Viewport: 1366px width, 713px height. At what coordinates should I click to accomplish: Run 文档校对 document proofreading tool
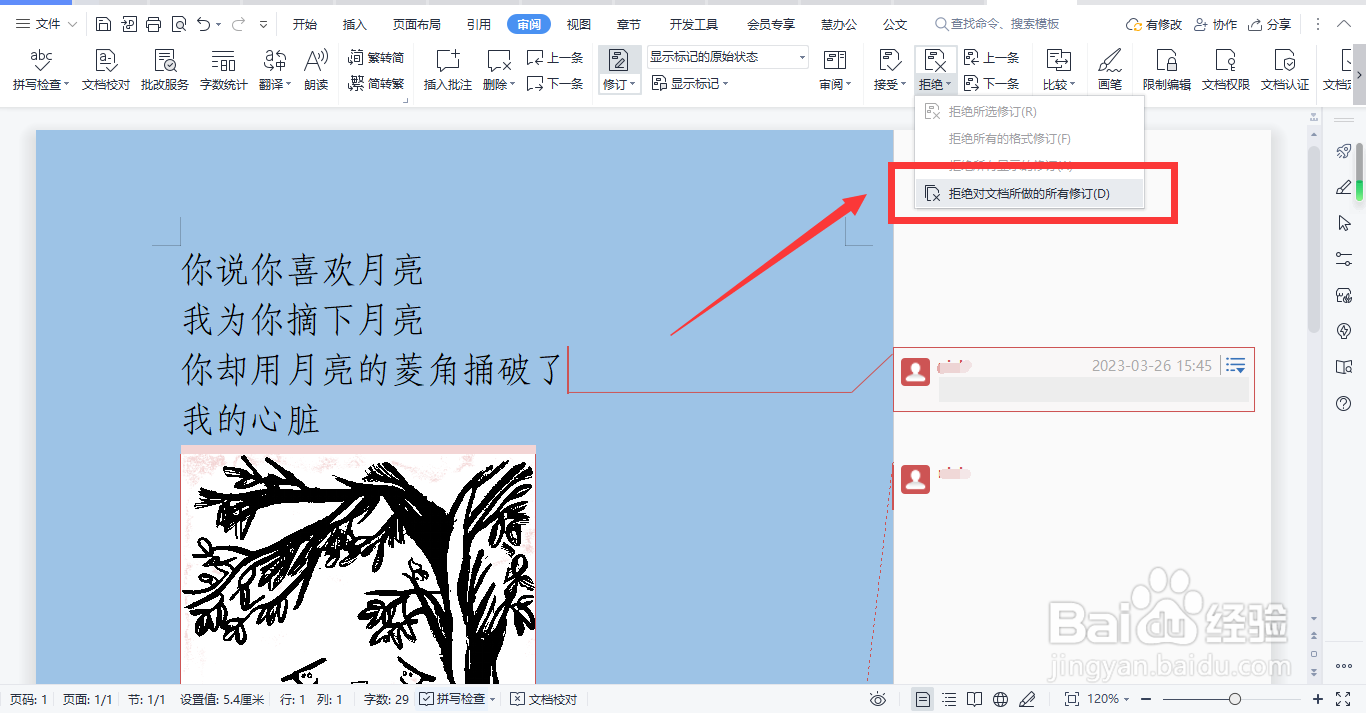[x=106, y=71]
